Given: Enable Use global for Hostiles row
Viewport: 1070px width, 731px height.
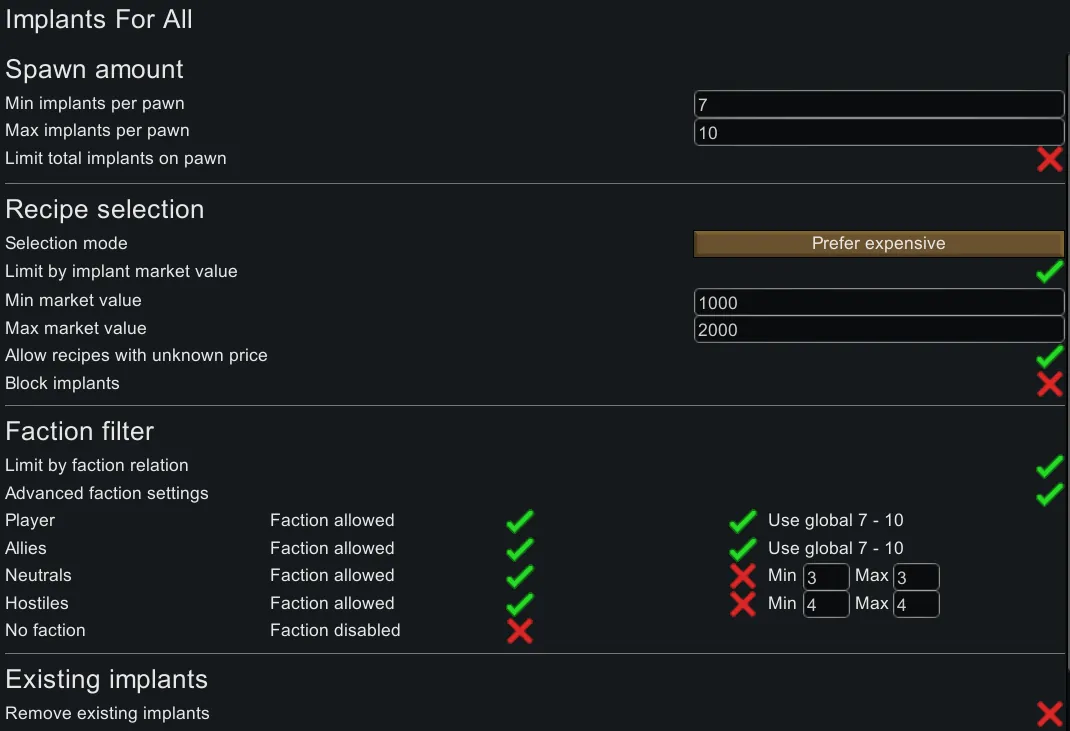Looking at the screenshot, I should point(742,604).
